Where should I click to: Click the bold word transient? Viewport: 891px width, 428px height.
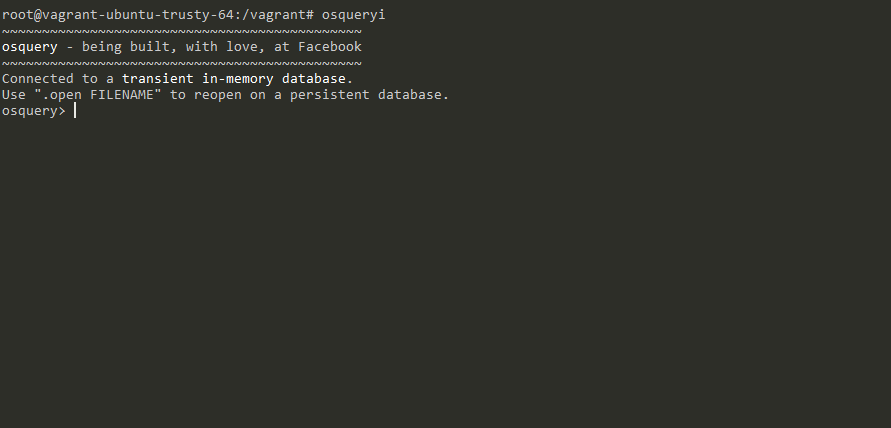pyautogui.click(x=158, y=78)
